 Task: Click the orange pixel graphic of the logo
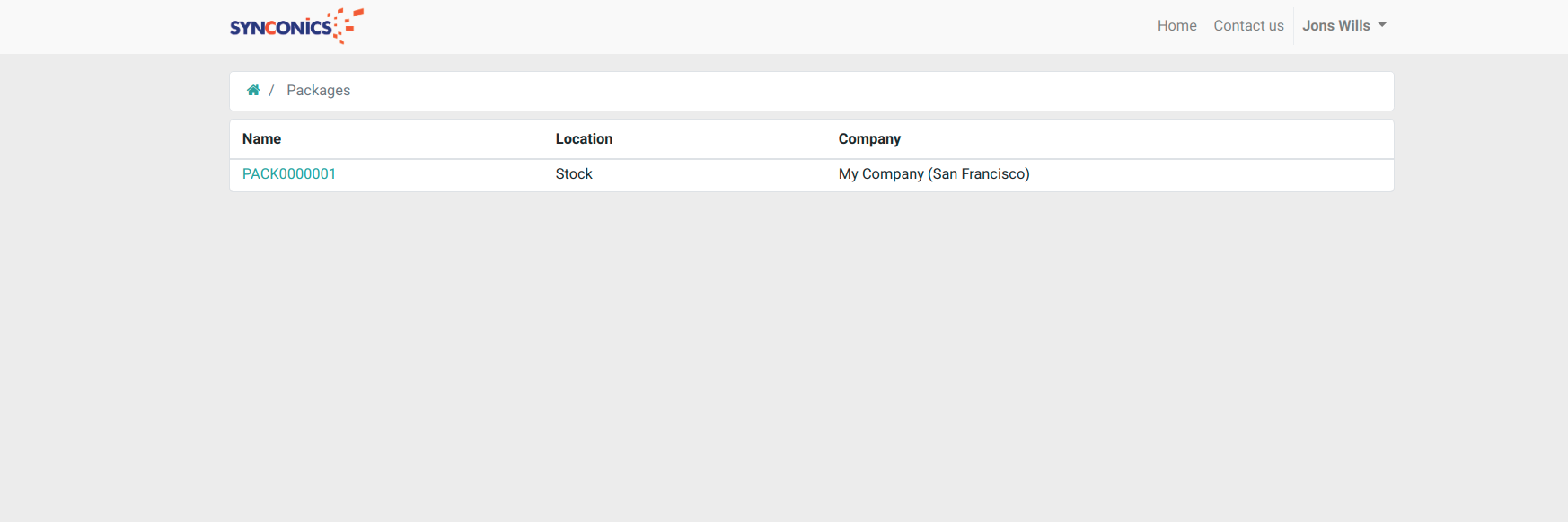(x=349, y=24)
